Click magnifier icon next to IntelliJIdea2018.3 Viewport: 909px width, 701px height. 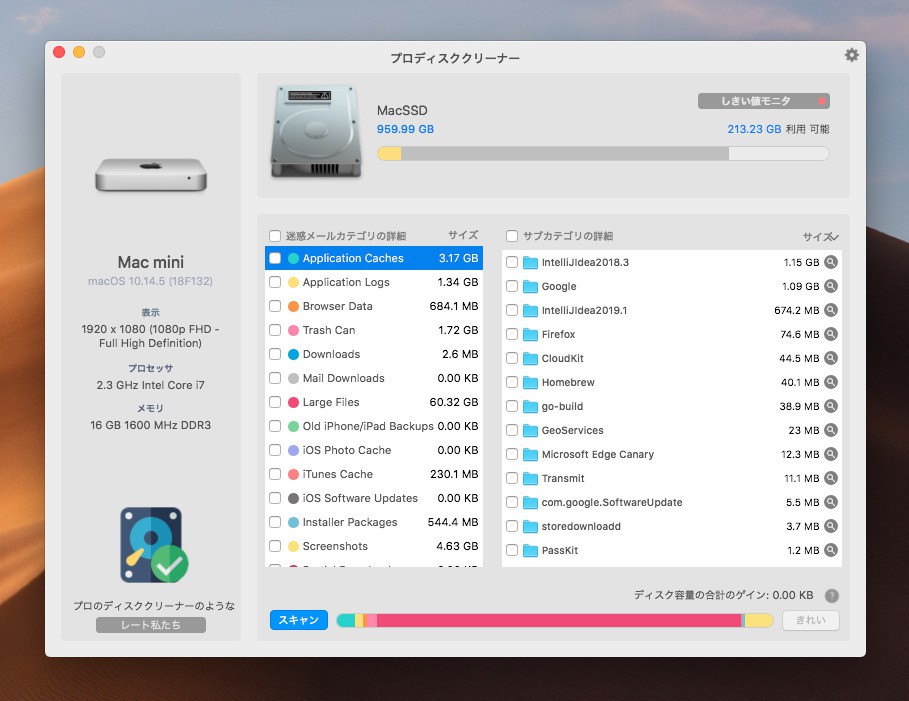pos(830,262)
